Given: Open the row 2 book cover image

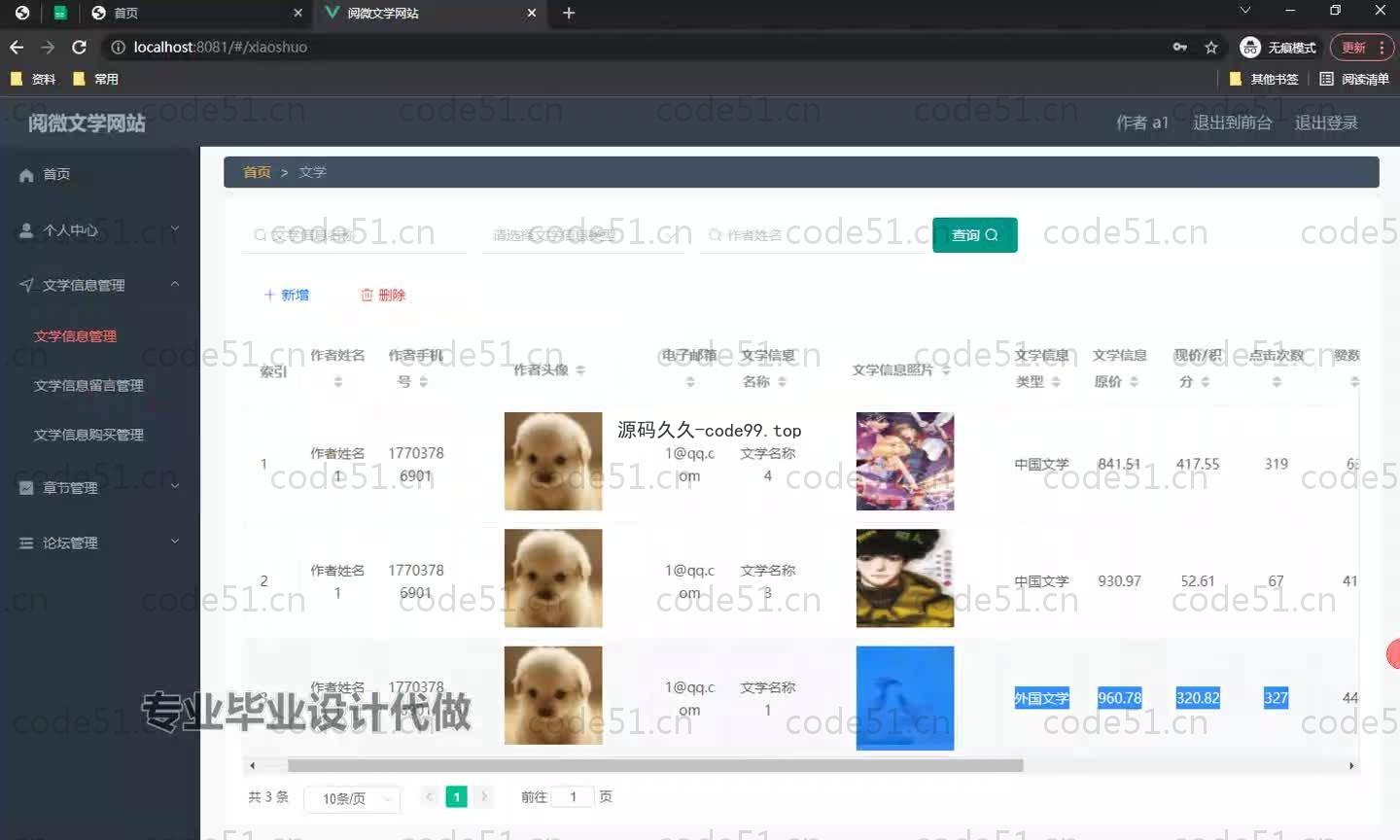Looking at the screenshot, I should click(905, 578).
